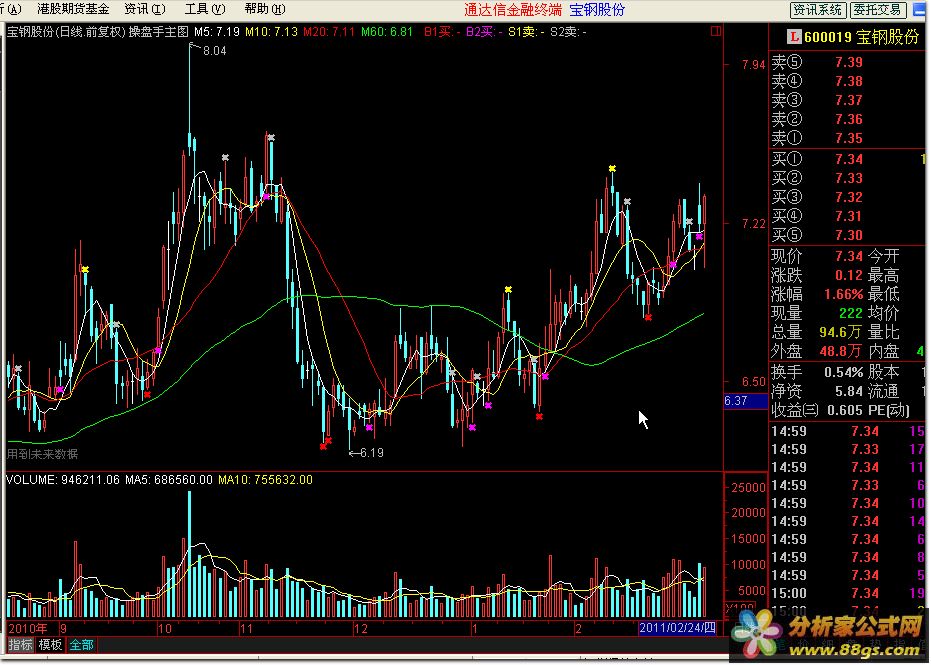Click the volume MA10: 755632.00 label
Image resolution: width=931 pixels, height=665 pixels.
click(x=265, y=480)
